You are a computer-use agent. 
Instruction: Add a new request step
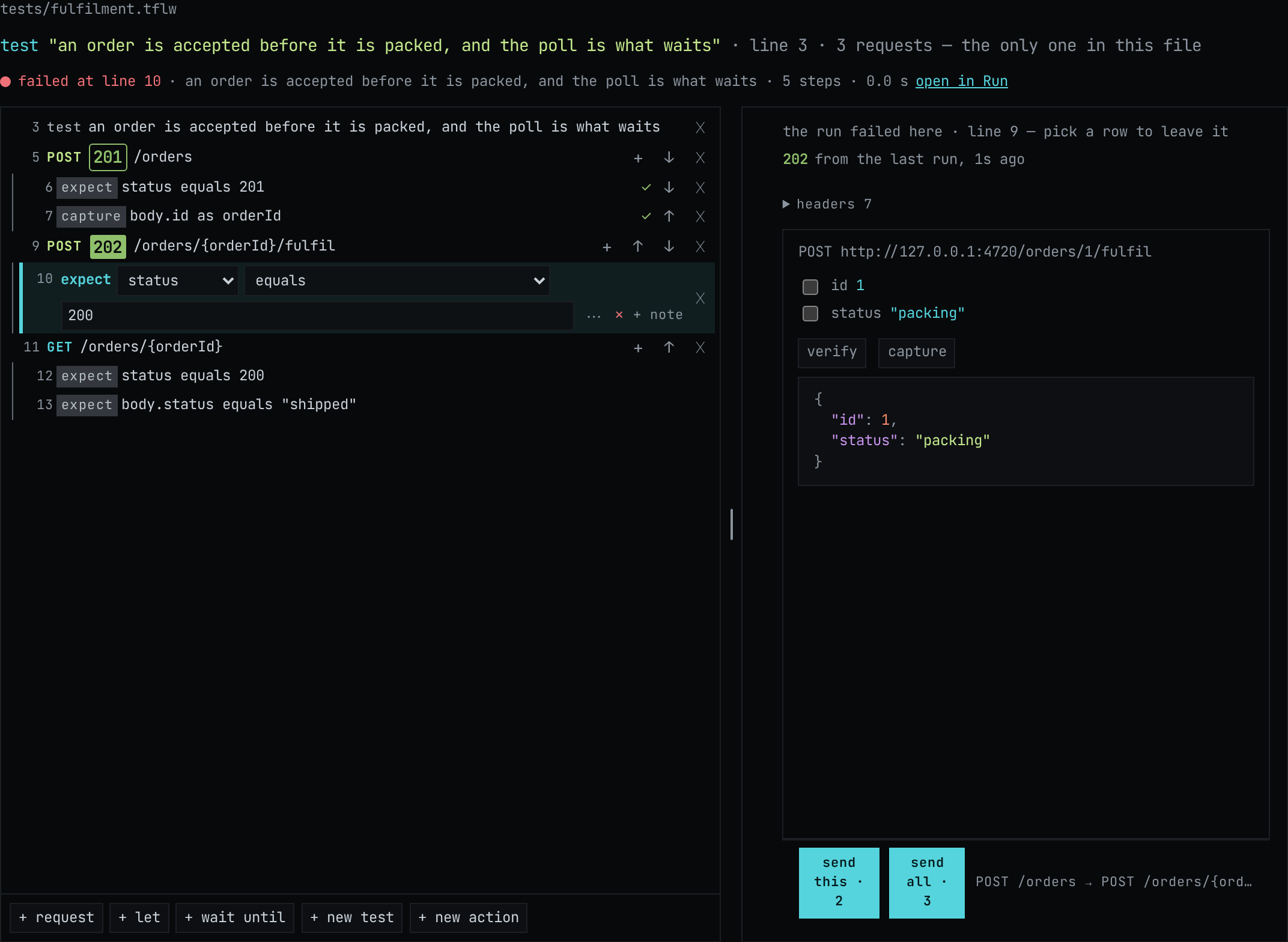tap(56, 917)
